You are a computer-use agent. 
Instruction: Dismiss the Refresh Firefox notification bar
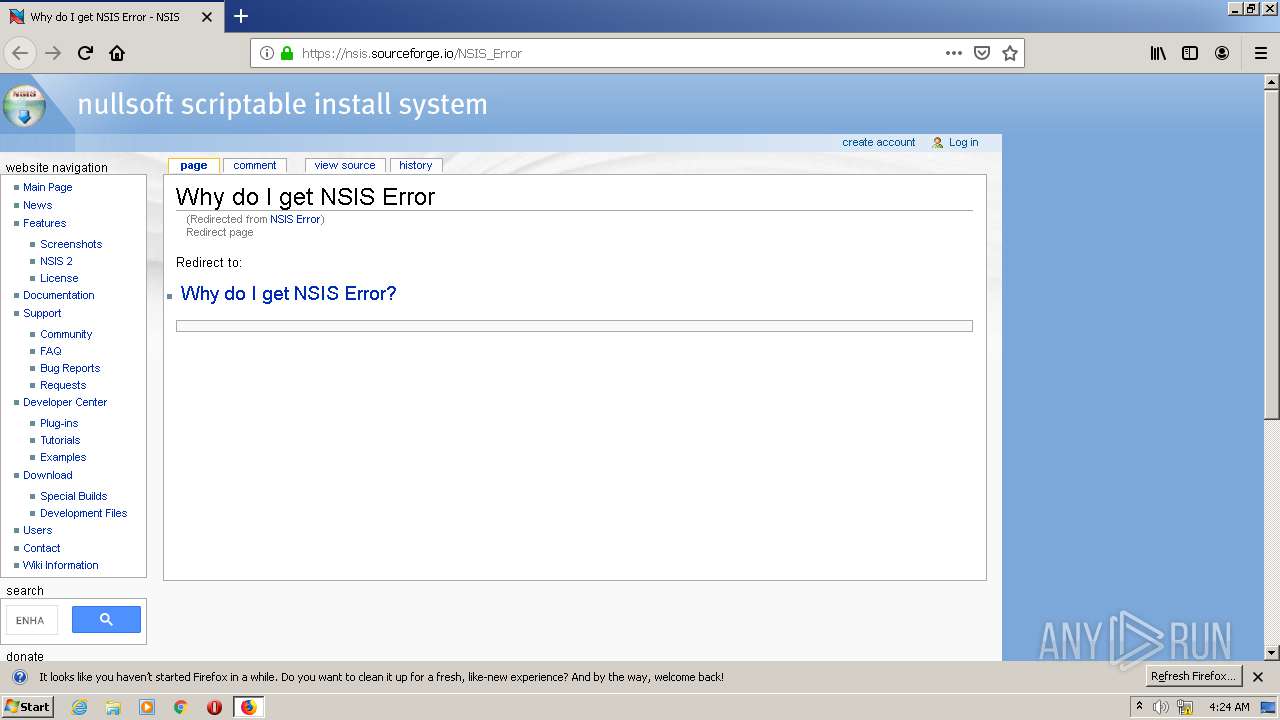1258,677
